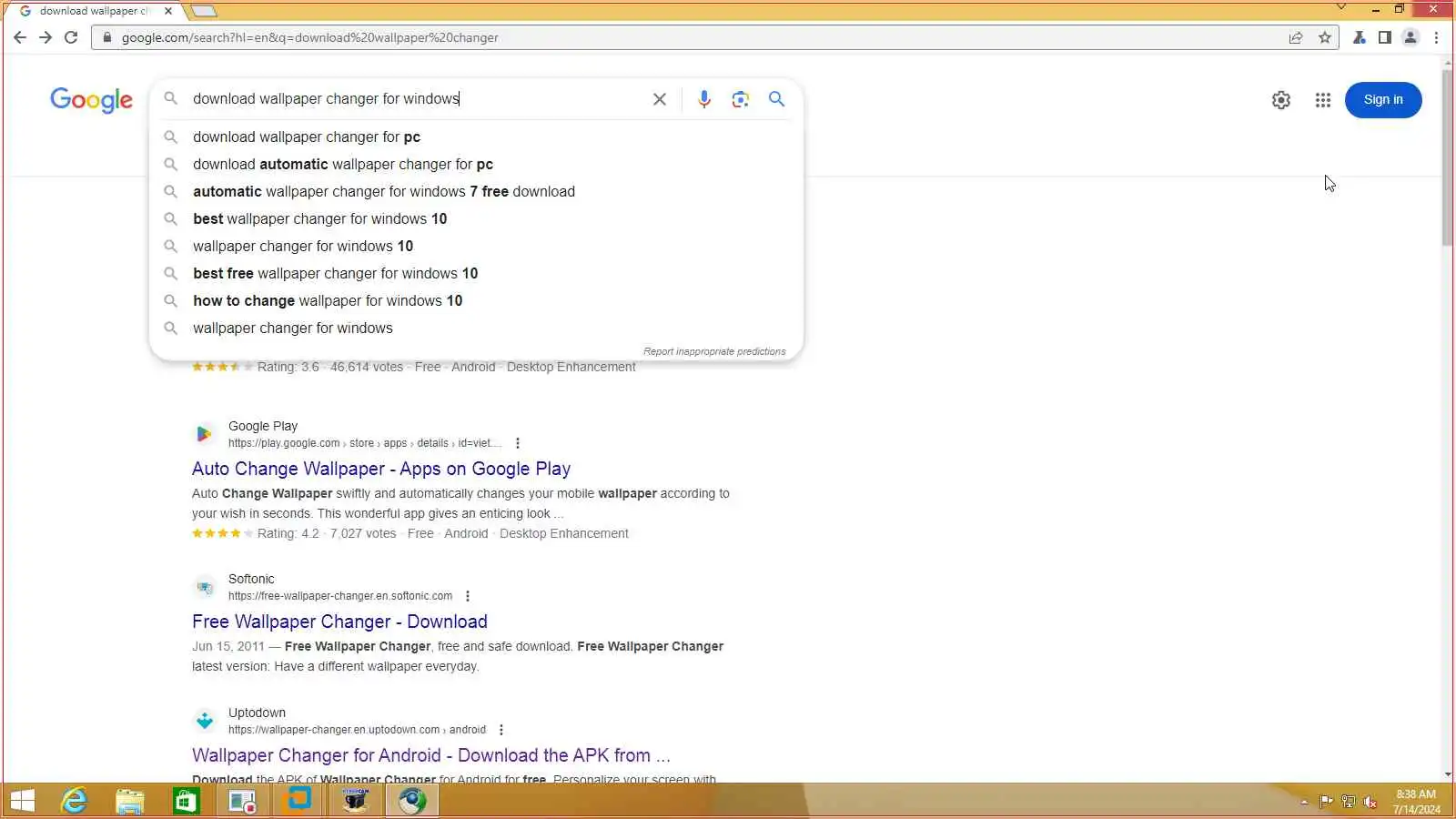Go to the Google logo homepage
Screen dimensions: 1456x819
click(91, 99)
